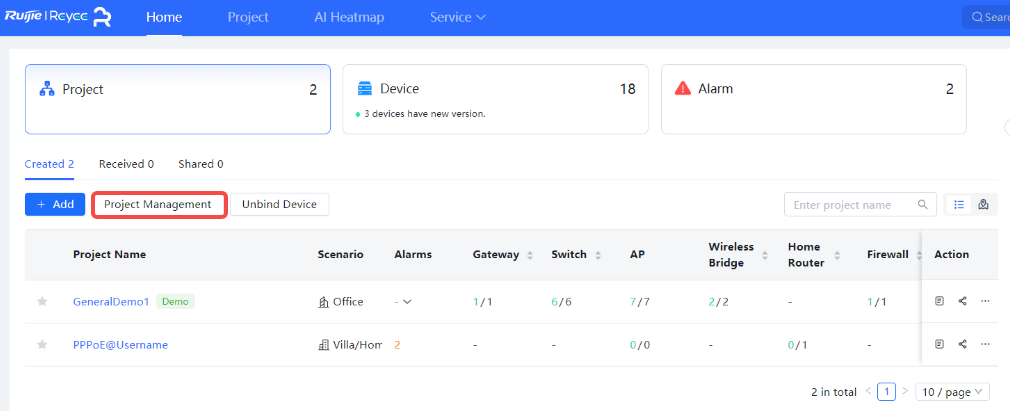Share the PPPoE@Username project
This screenshot has width=1010, height=411.
pos(962,345)
